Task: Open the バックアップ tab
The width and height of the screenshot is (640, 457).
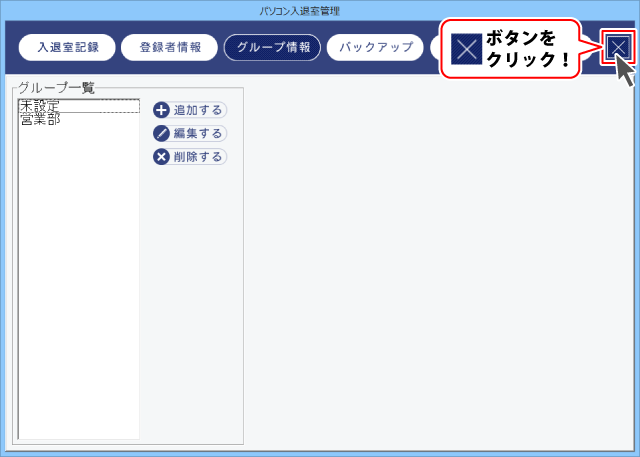Action: pyautogui.click(x=375, y=47)
